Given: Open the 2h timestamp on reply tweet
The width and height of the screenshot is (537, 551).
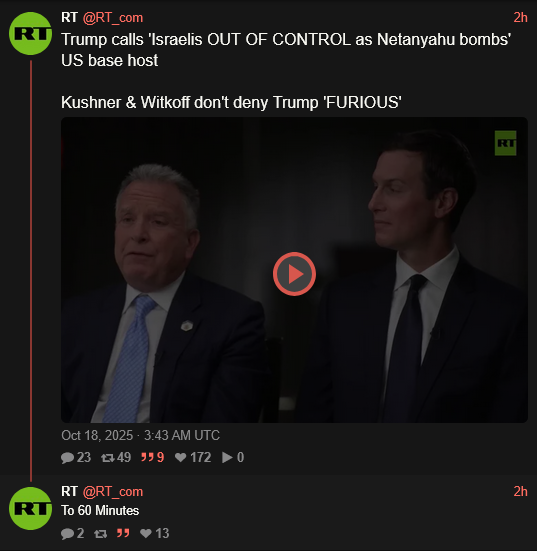Looking at the screenshot, I should point(520,492).
